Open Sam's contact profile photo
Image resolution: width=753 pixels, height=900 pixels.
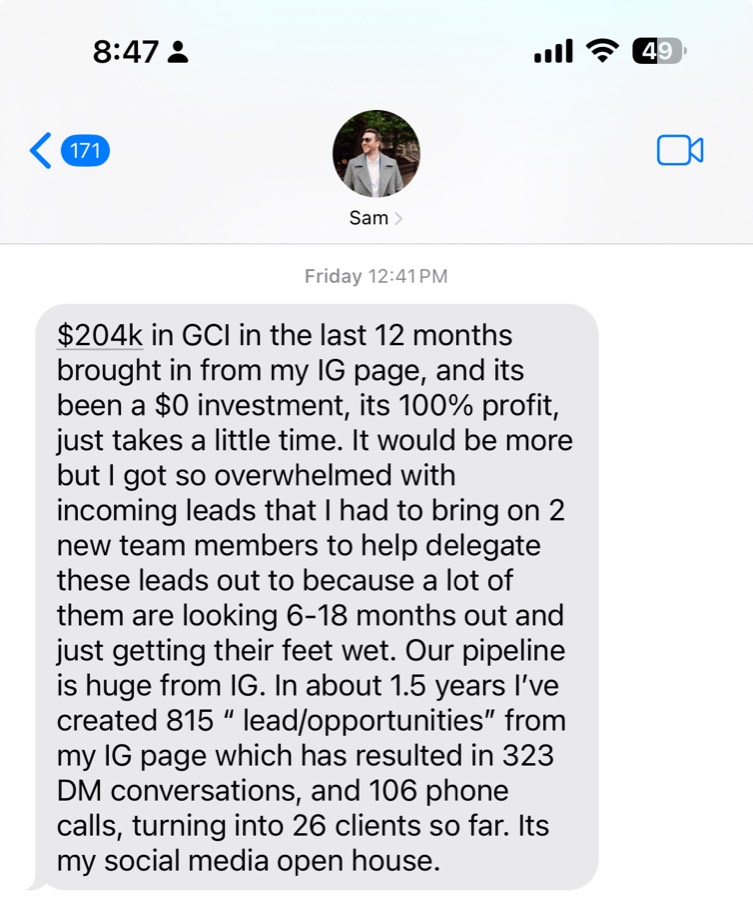coord(376,154)
